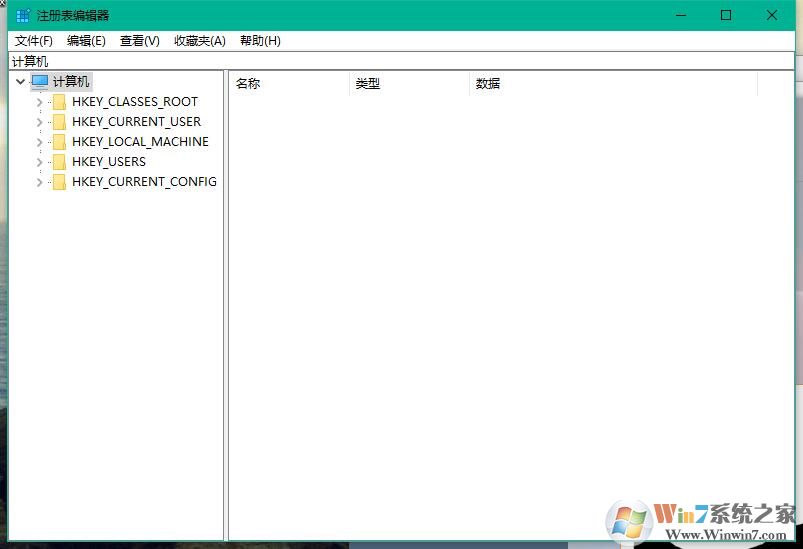Click the HKEY_CURRENT_CONFIG folder icon

[59, 182]
